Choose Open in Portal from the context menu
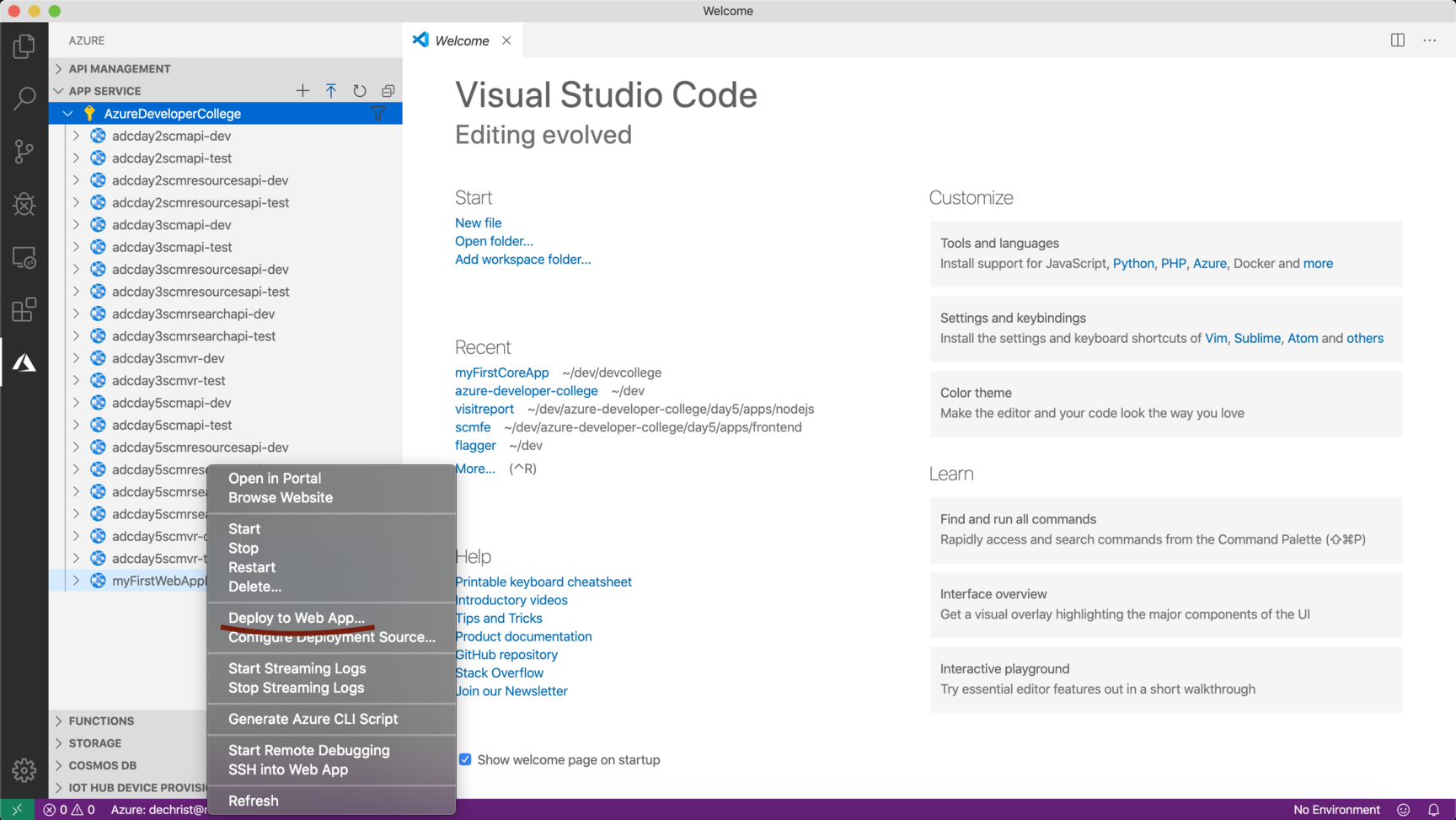1456x820 pixels. tap(274, 478)
